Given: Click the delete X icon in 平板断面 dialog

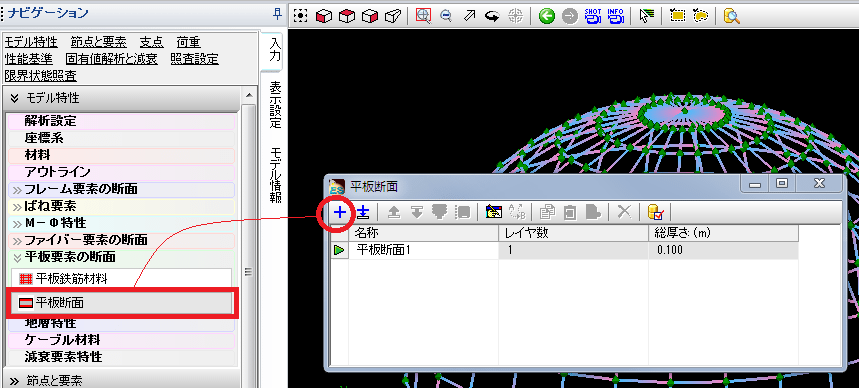Looking at the screenshot, I should [624, 212].
